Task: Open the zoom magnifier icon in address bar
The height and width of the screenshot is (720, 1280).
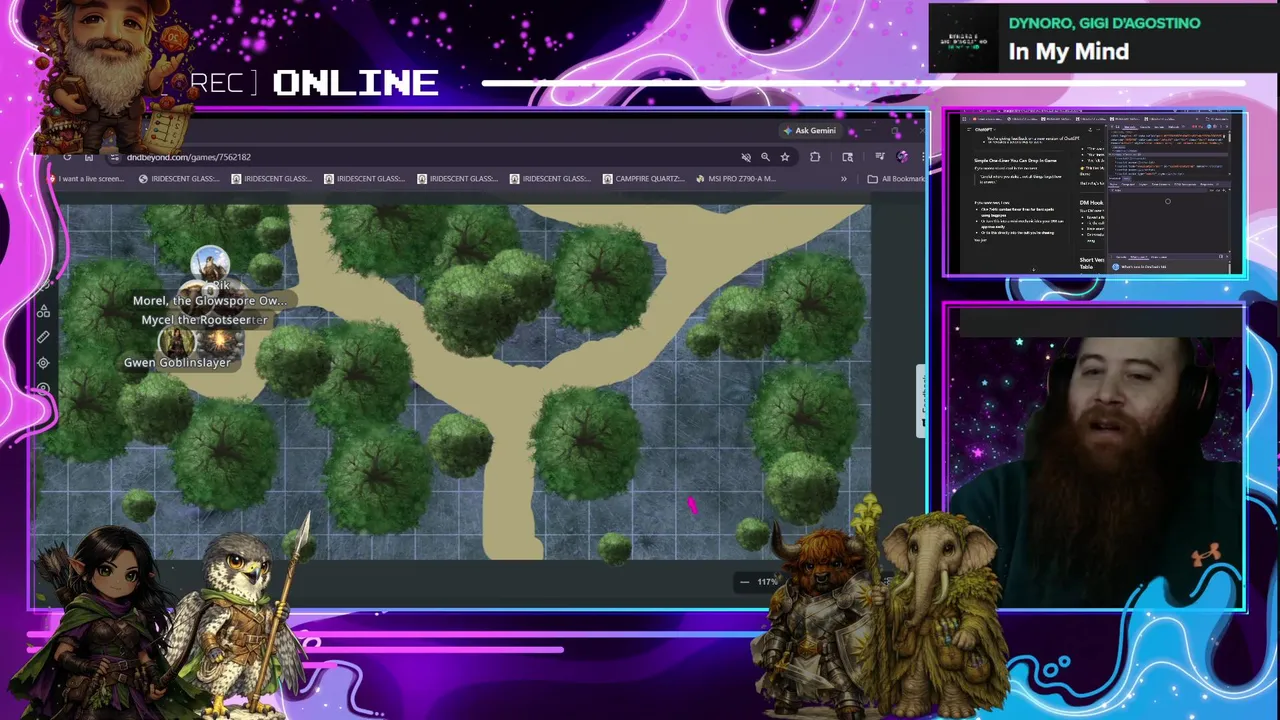Action: (x=765, y=157)
